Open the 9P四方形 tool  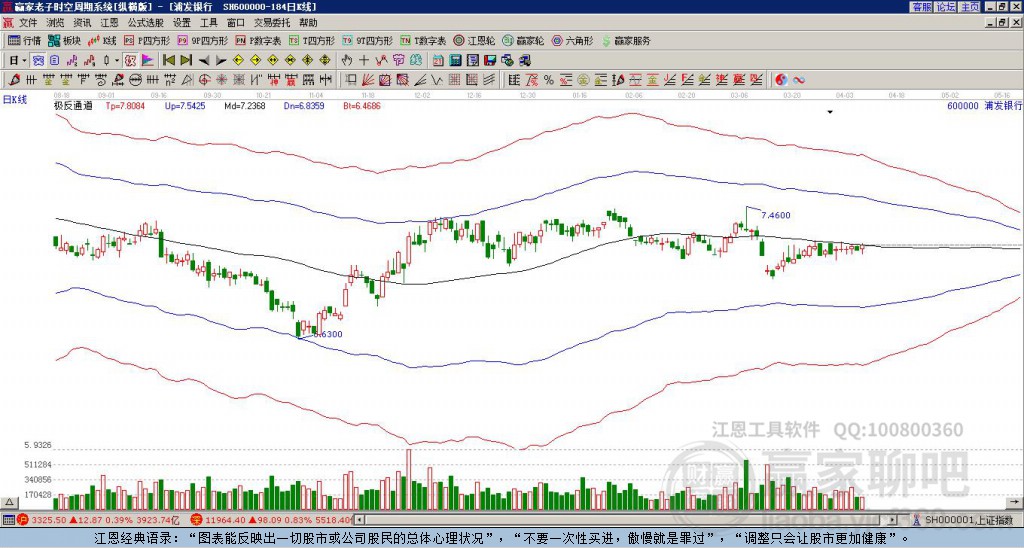[203, 40]
